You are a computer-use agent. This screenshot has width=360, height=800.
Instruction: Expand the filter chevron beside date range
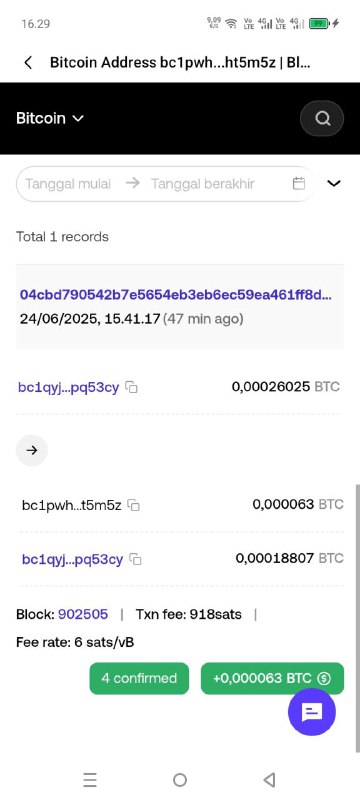[333, 183]
